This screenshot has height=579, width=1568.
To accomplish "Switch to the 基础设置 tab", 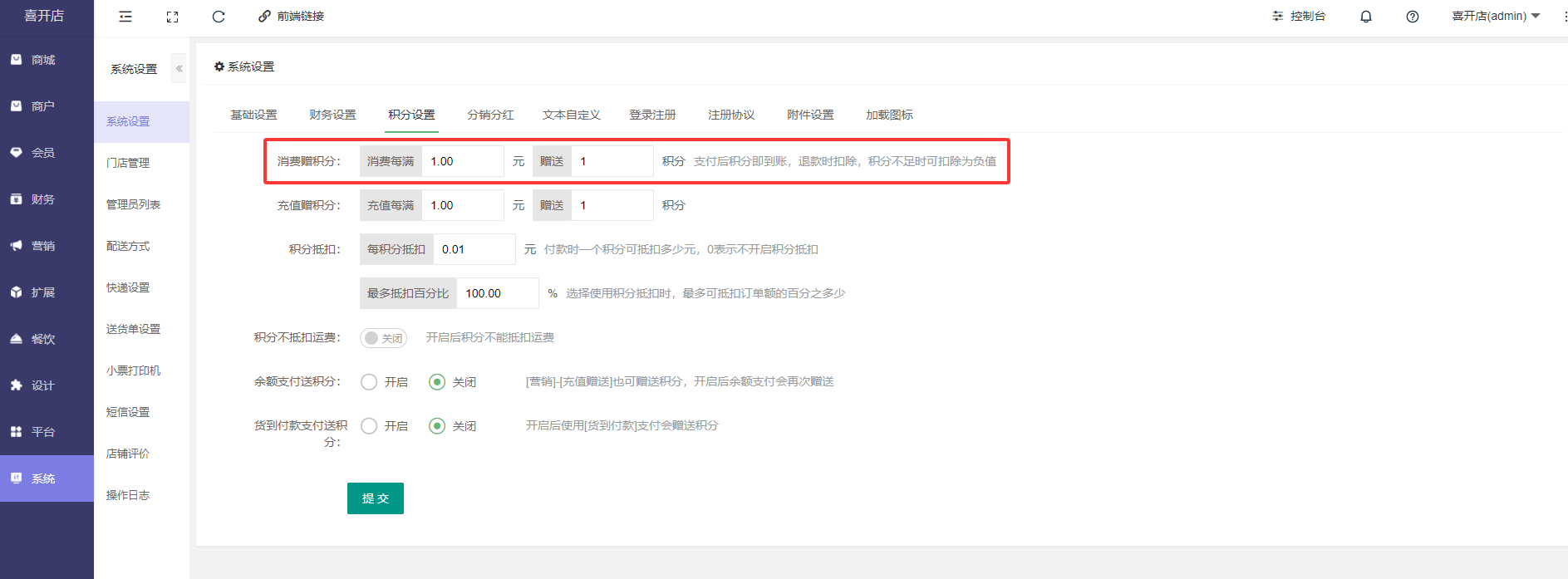I will [x=253, y=115].
